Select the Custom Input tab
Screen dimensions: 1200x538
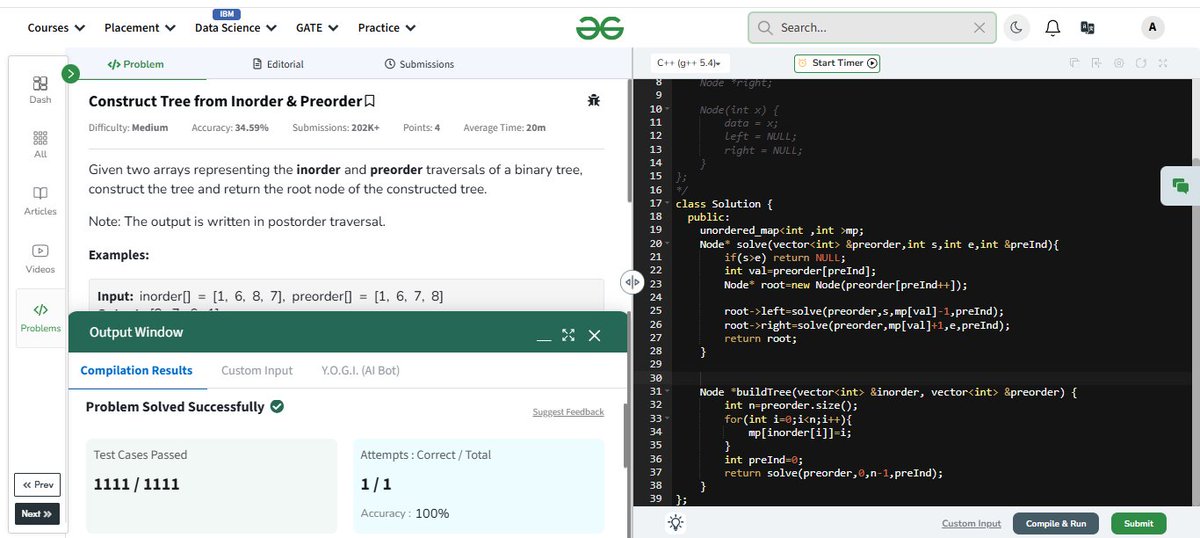(x=257, y=370)
